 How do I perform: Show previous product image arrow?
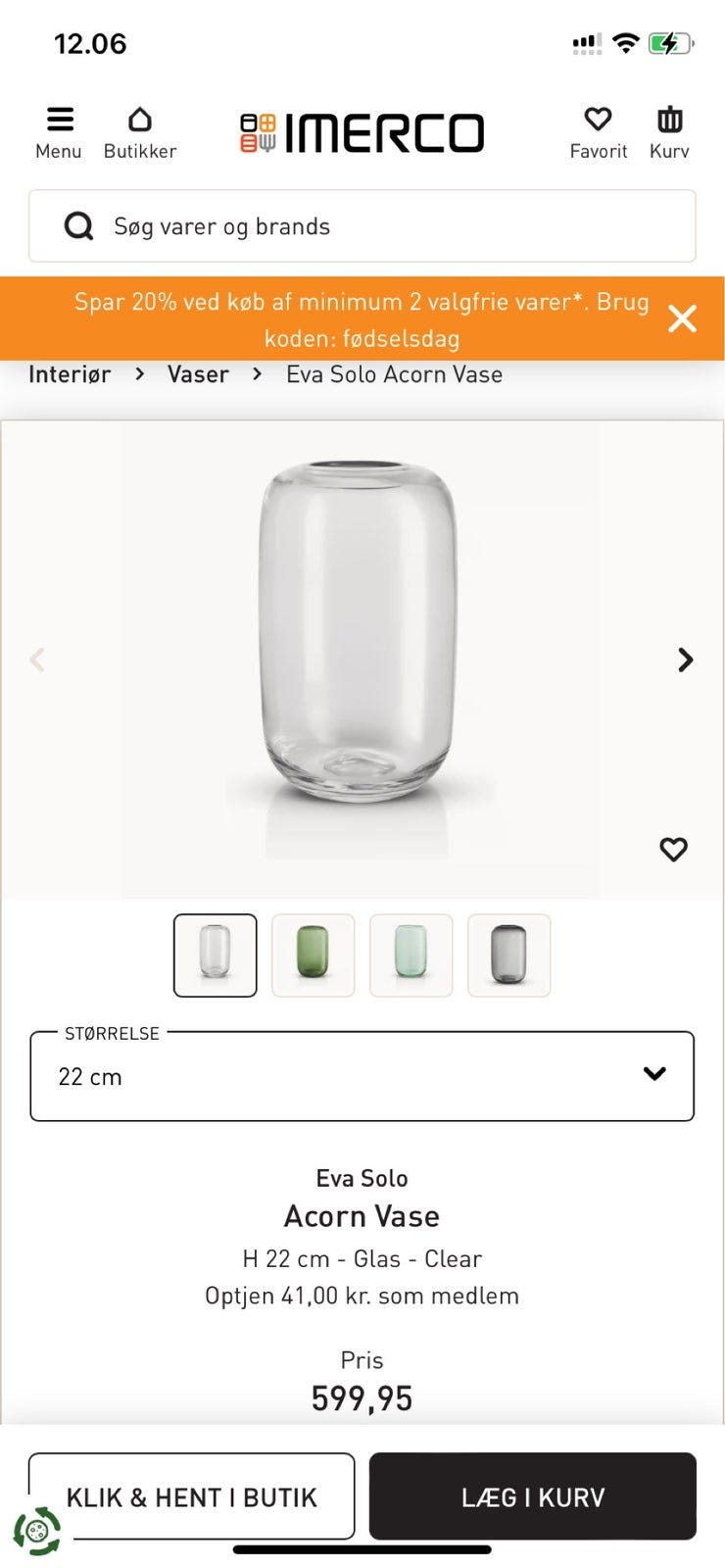click(x=37, y=660)
